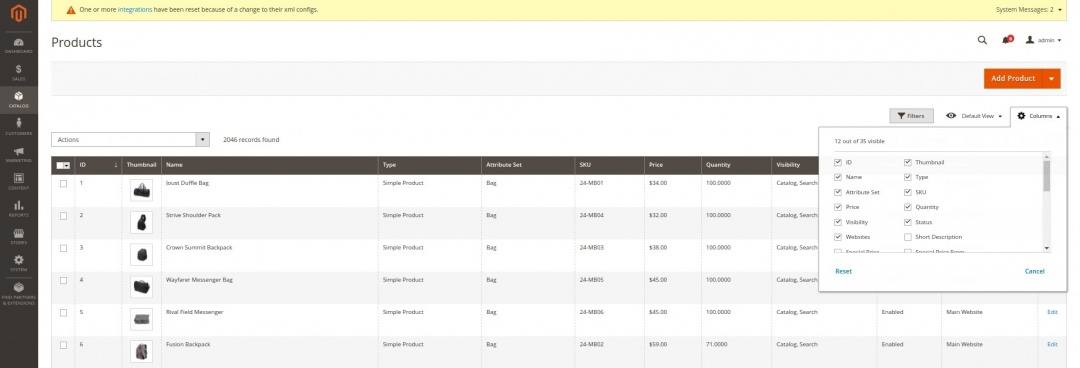Follow the integrations link
The width and height of the screenshot is (1080, 368).
point(135,10)
